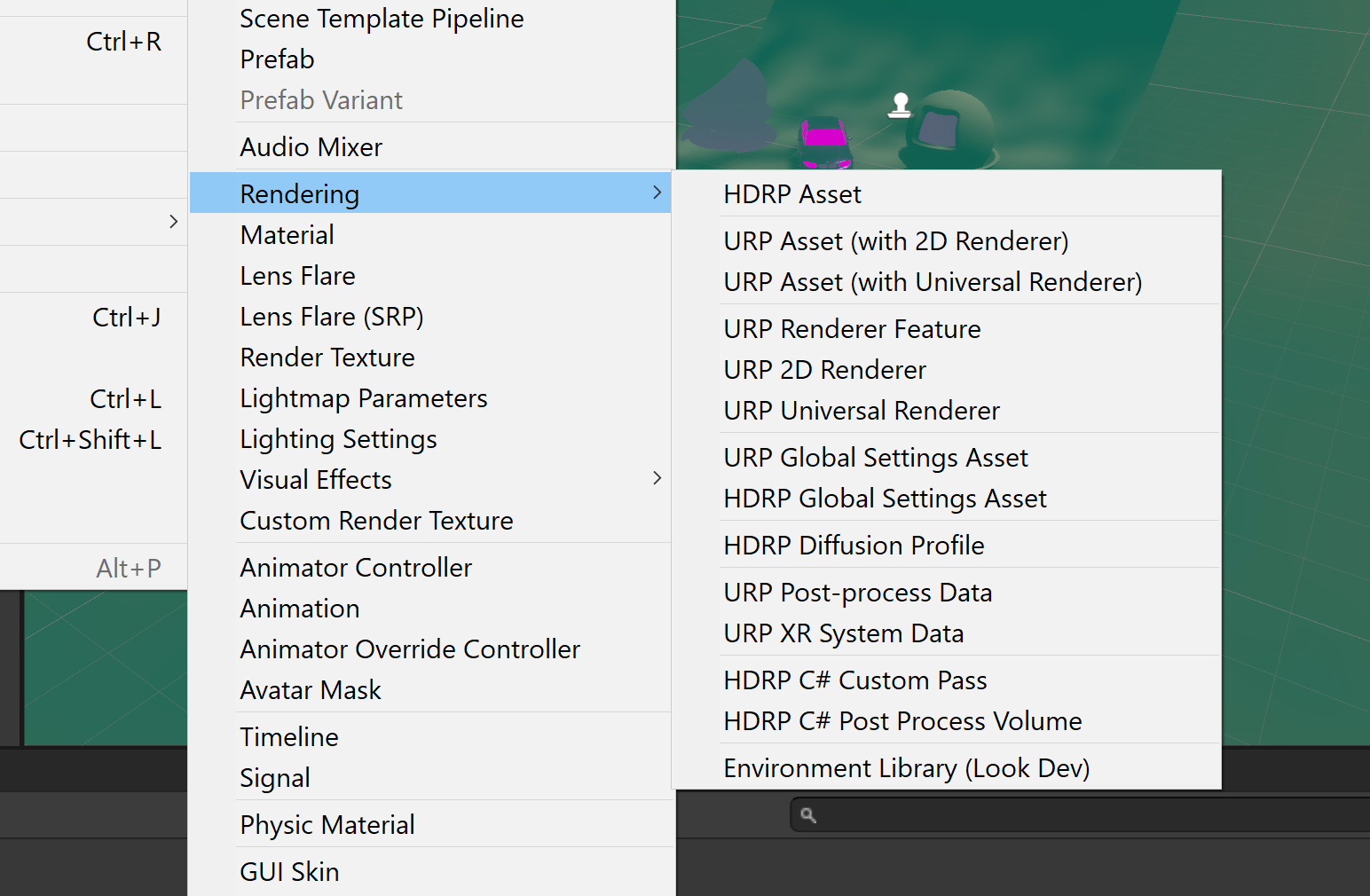
Task: Create an HDRP Diffusion Profile
Action: pos(854,545)
